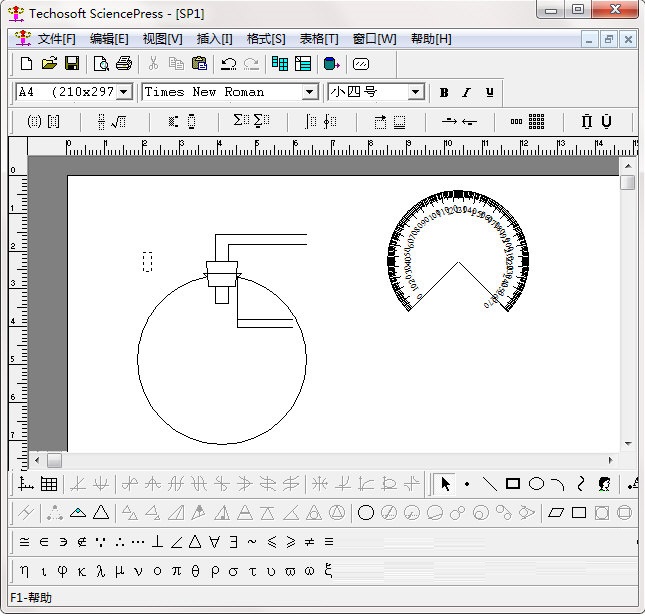Click the Undo arrow icon

229,64
